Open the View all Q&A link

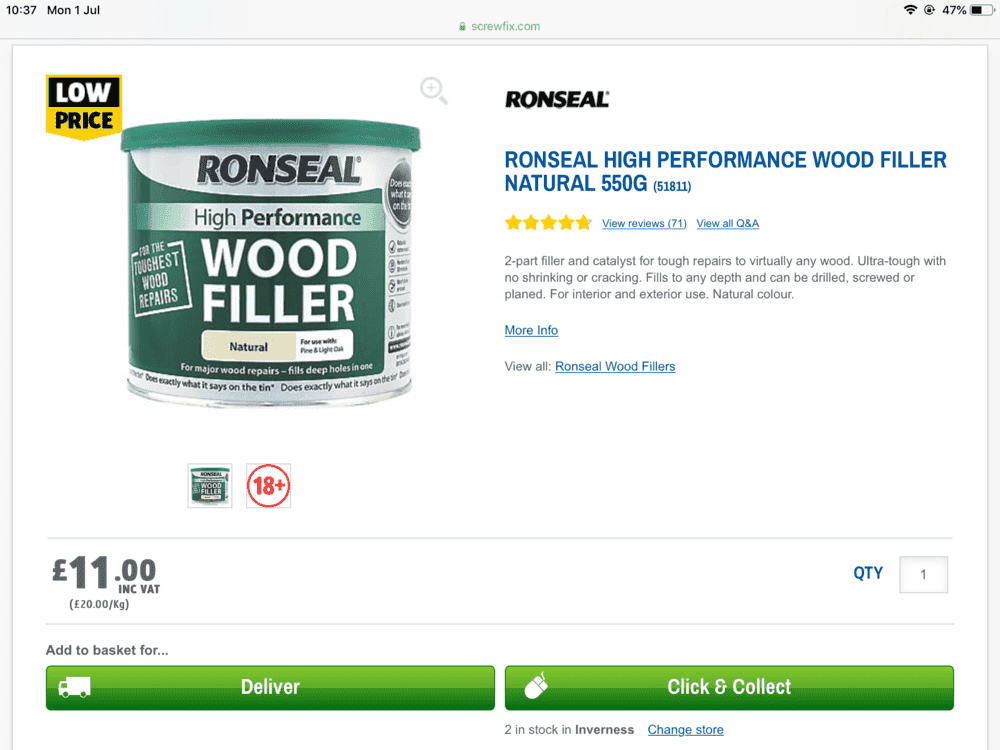[x=728, y=223]
